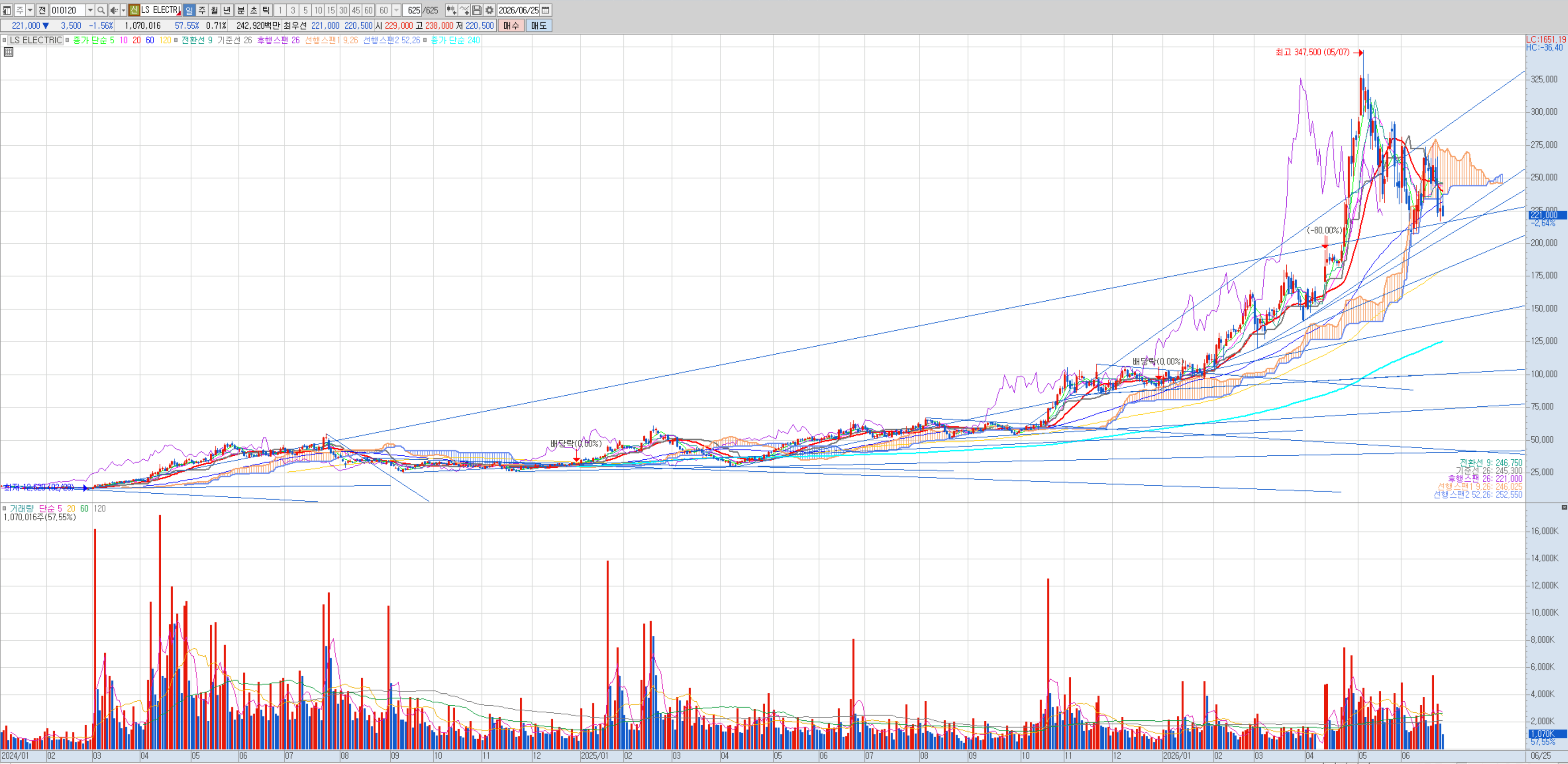Screen dimensions: 1568x764
Task: Click the panel layout icon at toolbar start
Action: coord(7,10)
